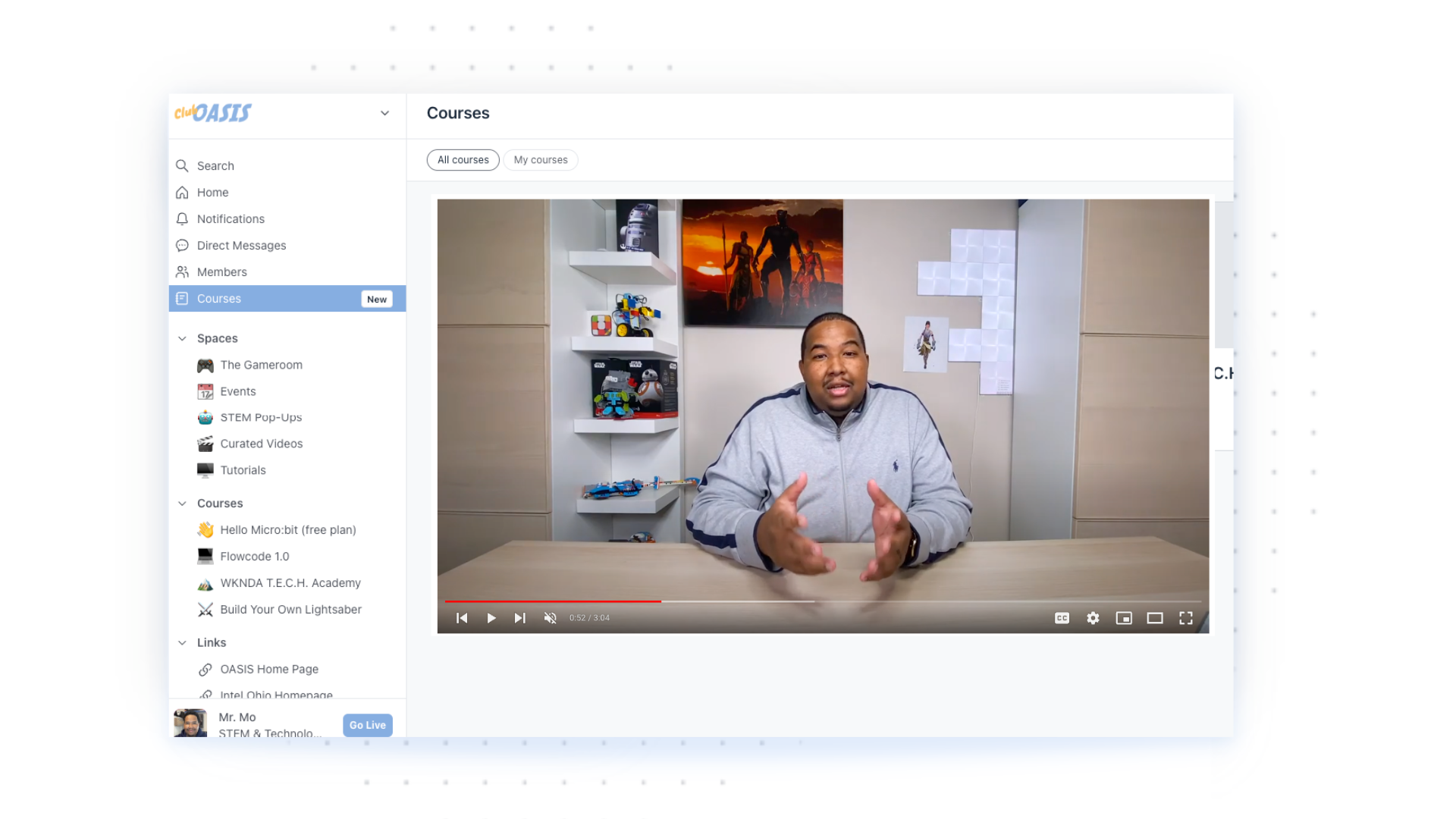The width and height of the screenshot is (1456, 819).
Task: Collapse the Links section
Action: point(182,642)
